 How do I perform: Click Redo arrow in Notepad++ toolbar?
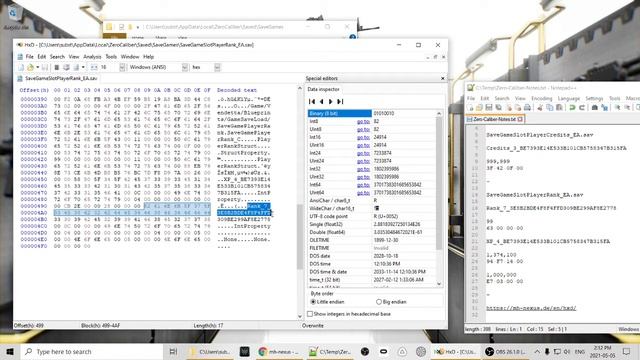tap(582, 108)
